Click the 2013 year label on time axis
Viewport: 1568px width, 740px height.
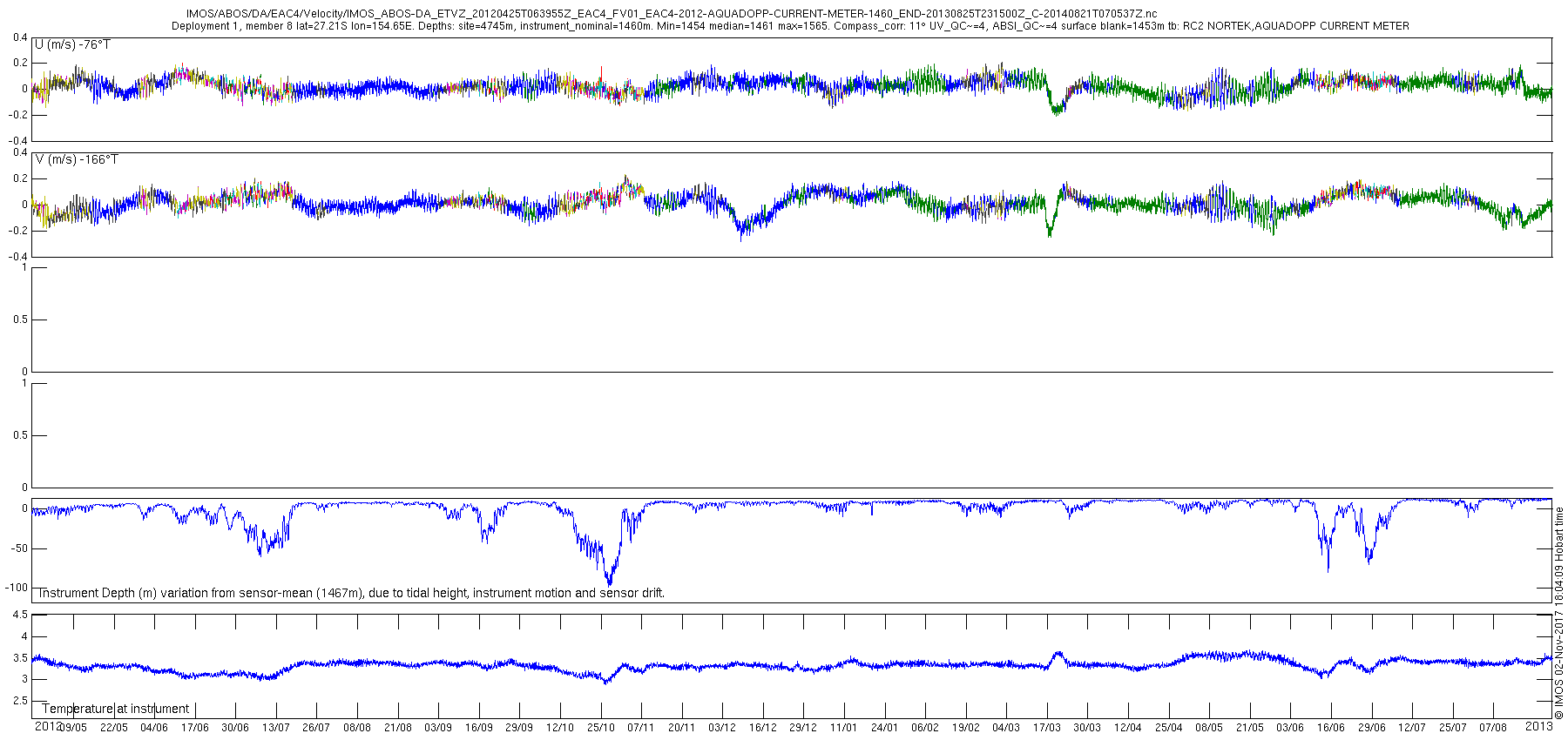click(x=1539, y=726)
